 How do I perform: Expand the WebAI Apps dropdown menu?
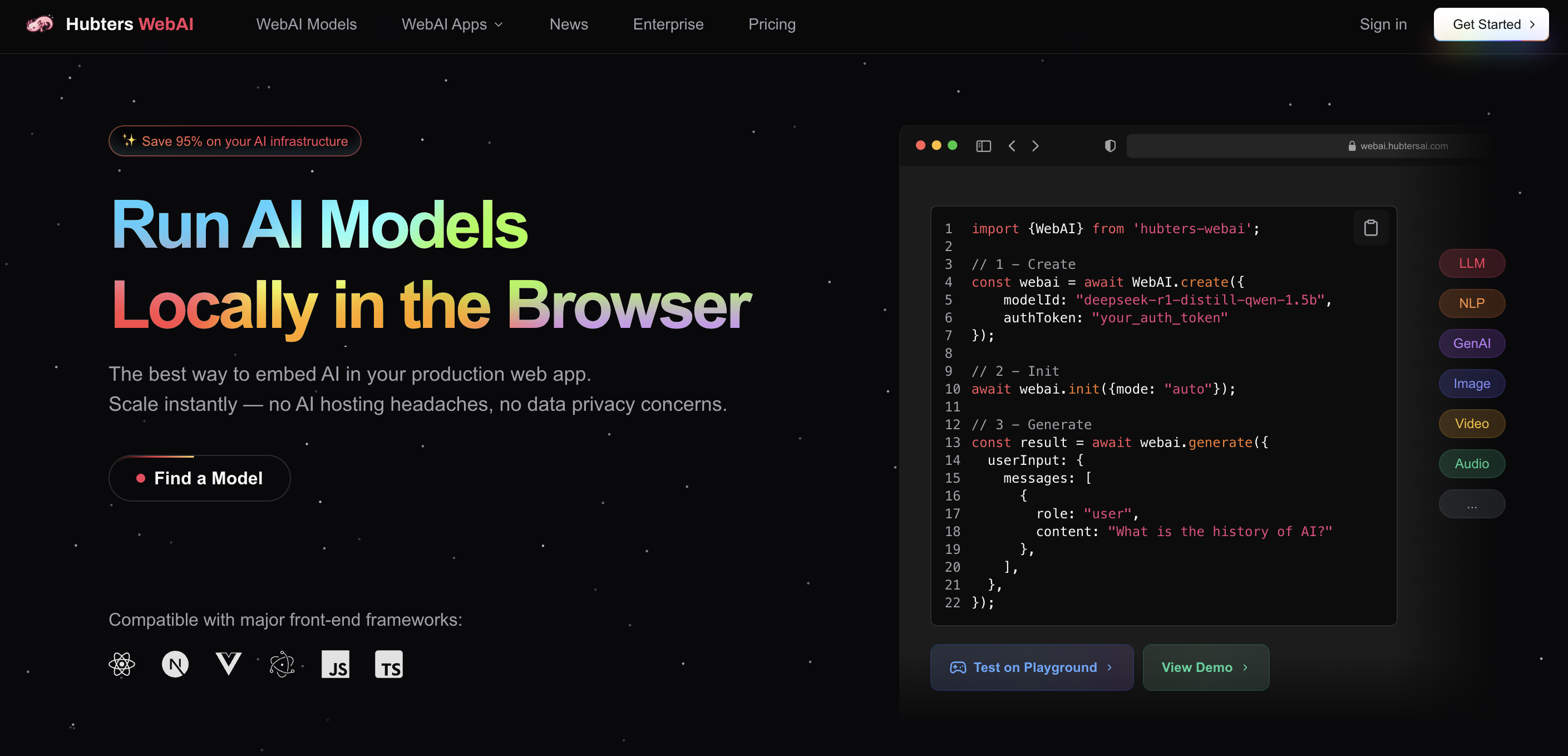(x=452, y=24)
